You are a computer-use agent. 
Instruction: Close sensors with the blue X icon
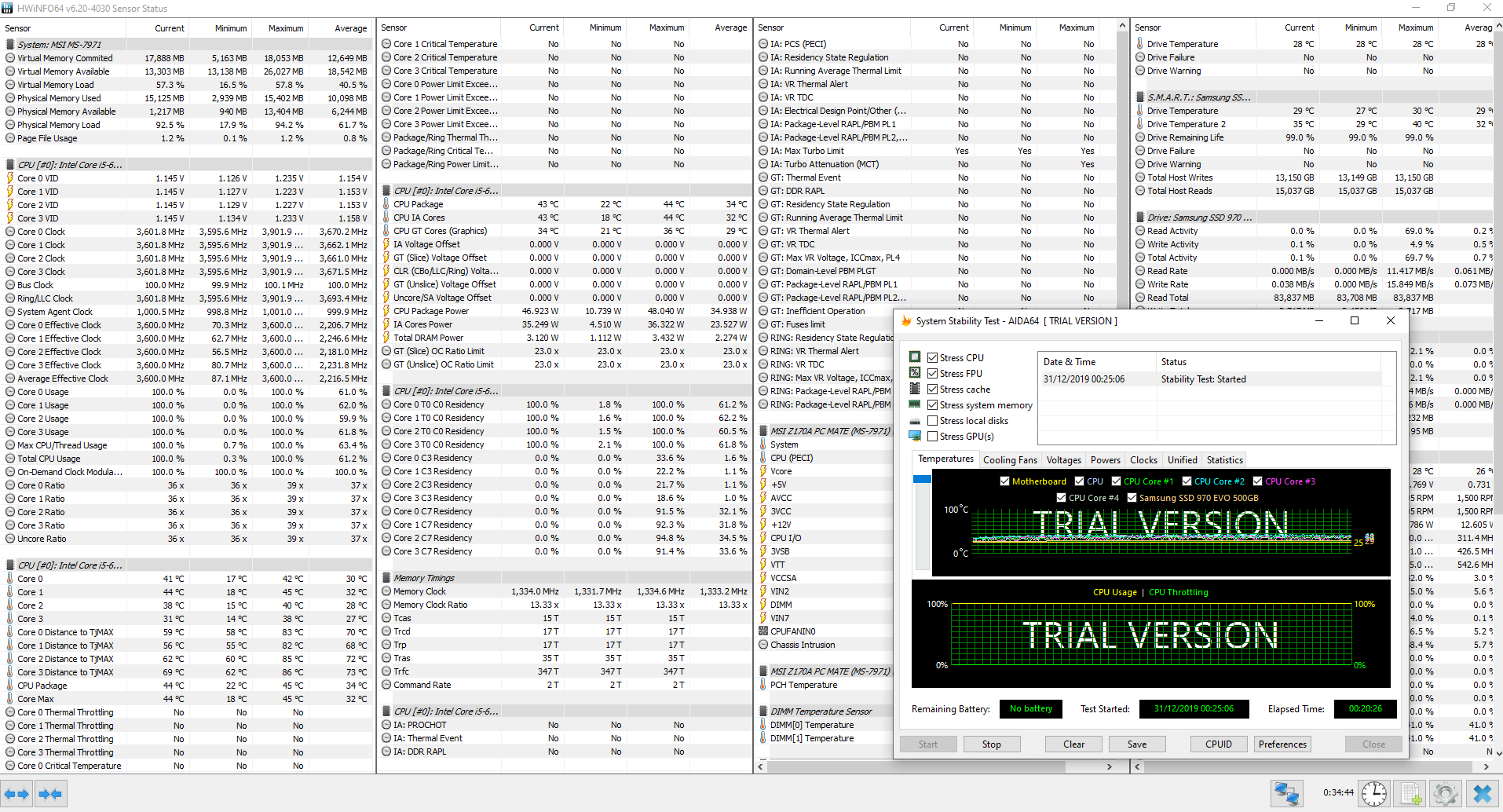pos(1482,794)
